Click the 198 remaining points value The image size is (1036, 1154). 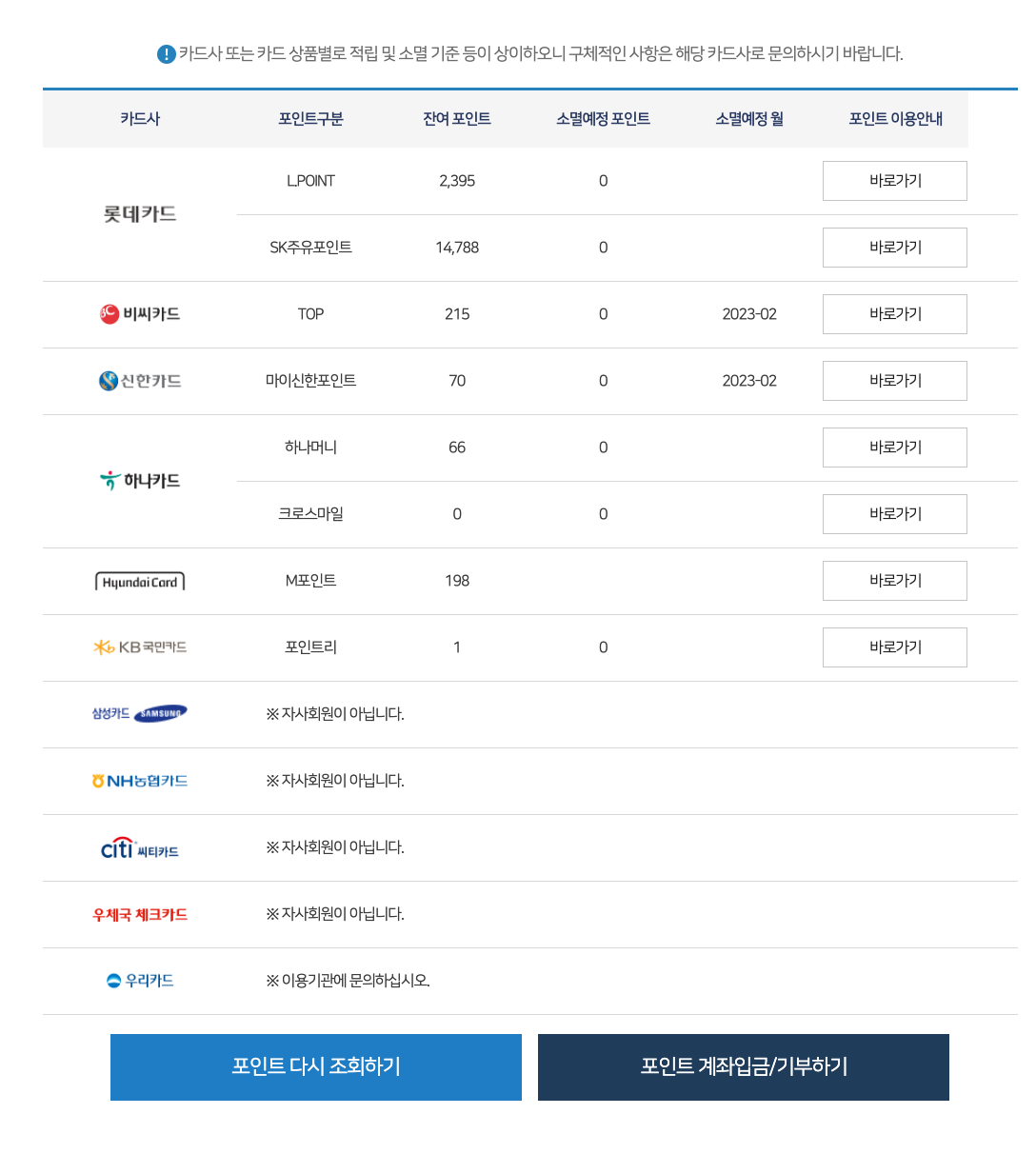[x=457, y=581]
